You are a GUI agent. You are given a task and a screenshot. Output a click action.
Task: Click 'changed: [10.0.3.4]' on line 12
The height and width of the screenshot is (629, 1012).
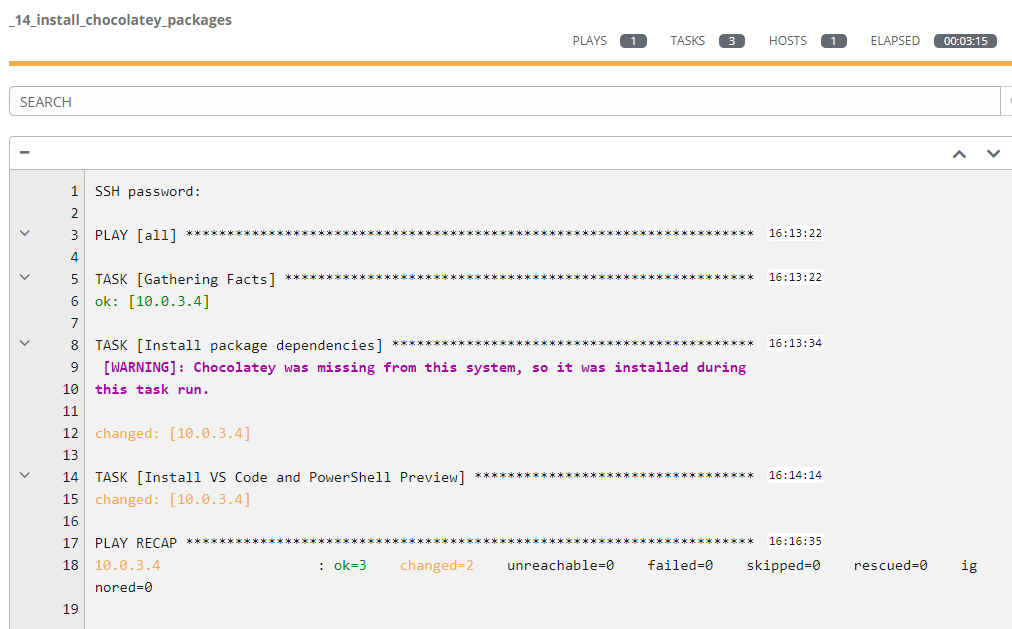click(172, 433)
